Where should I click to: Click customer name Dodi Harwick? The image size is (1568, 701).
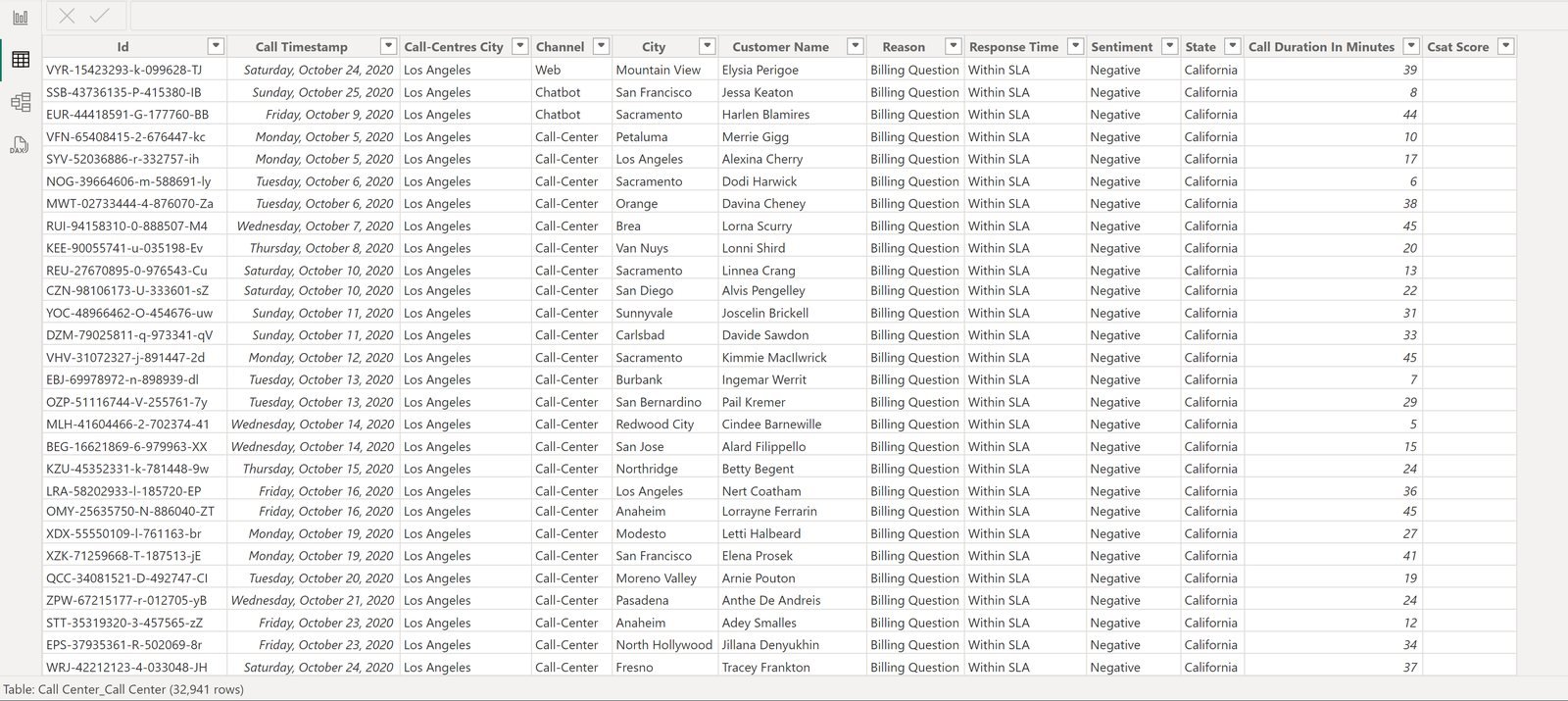[x=759, y=181]
